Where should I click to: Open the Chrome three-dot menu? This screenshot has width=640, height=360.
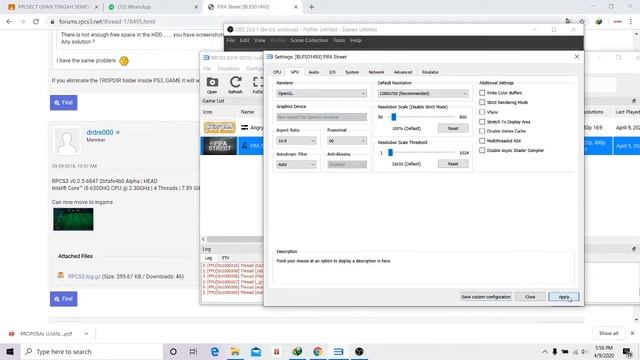point(631,21)
